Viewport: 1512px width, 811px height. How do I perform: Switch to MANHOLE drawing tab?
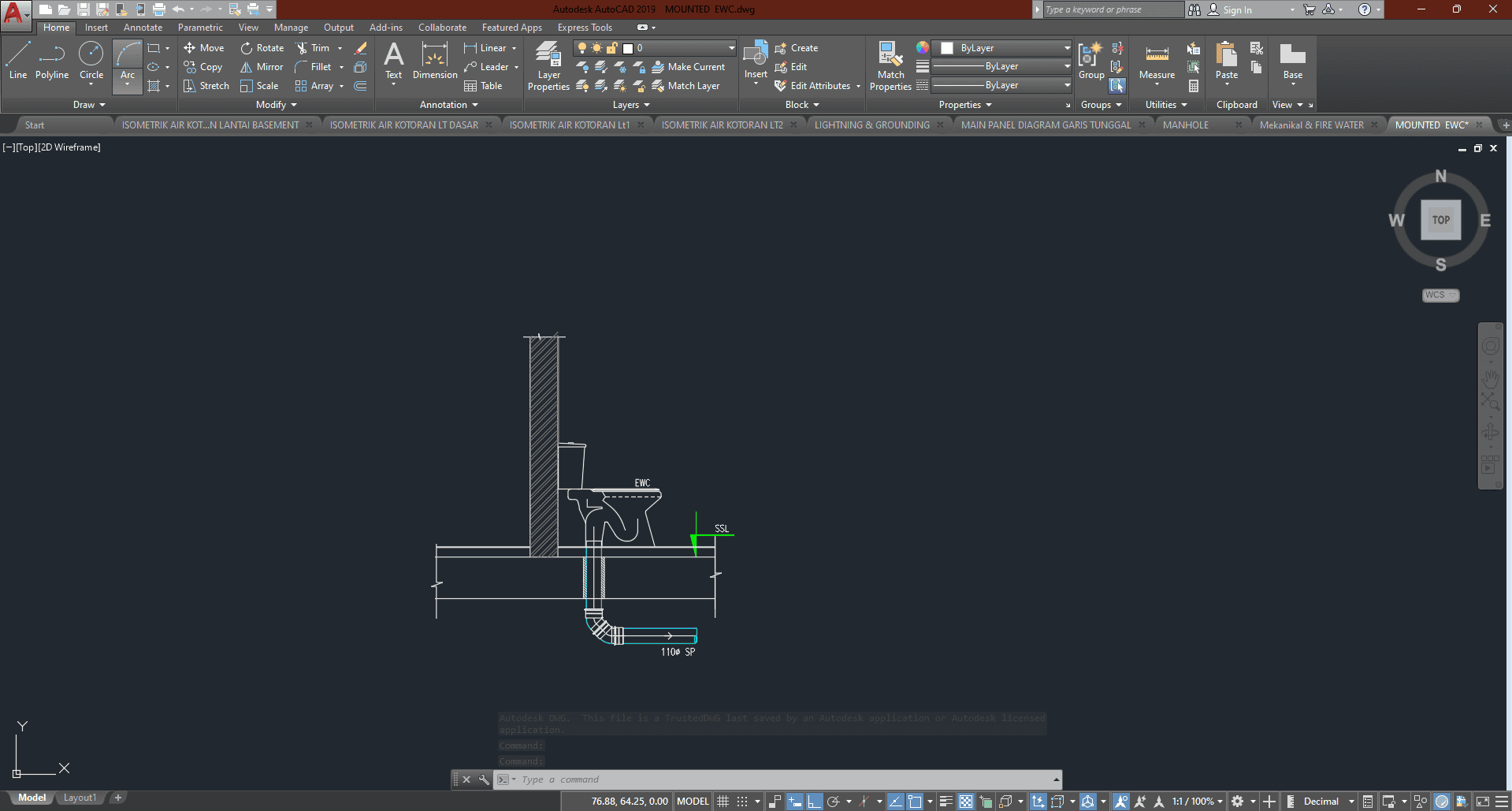(1185, 125)
